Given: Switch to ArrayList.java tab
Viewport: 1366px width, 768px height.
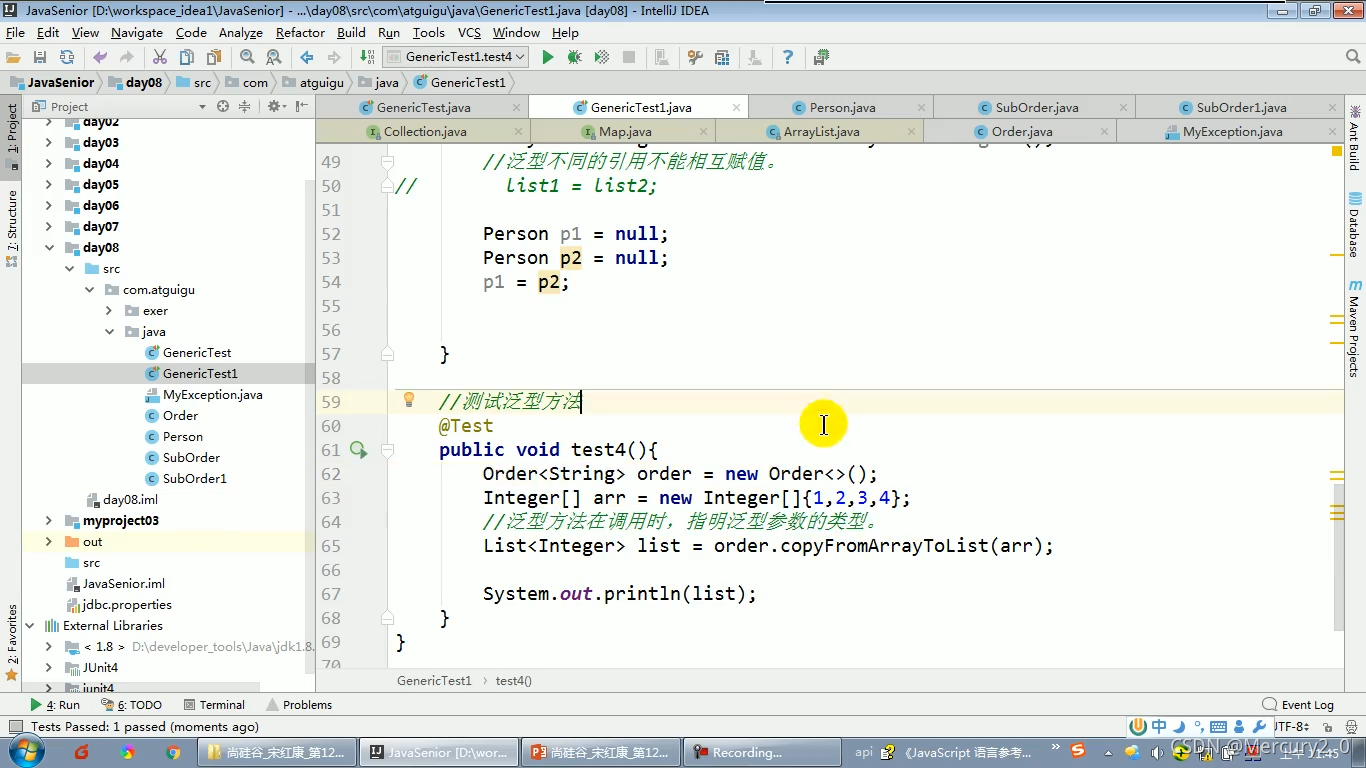Looking at the screenshot, I should 821,131.
